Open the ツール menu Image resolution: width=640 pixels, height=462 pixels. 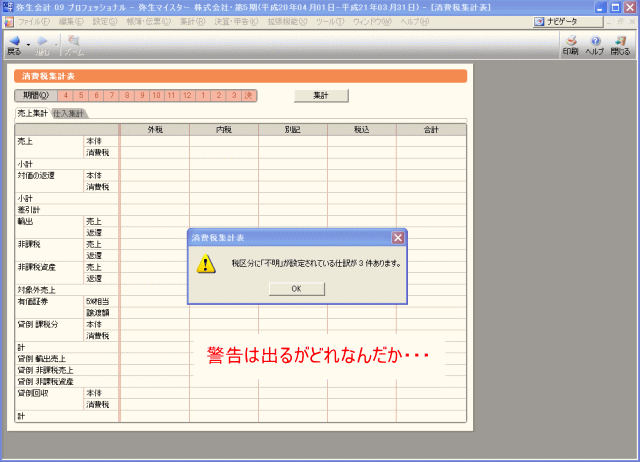tap(330, 22)
